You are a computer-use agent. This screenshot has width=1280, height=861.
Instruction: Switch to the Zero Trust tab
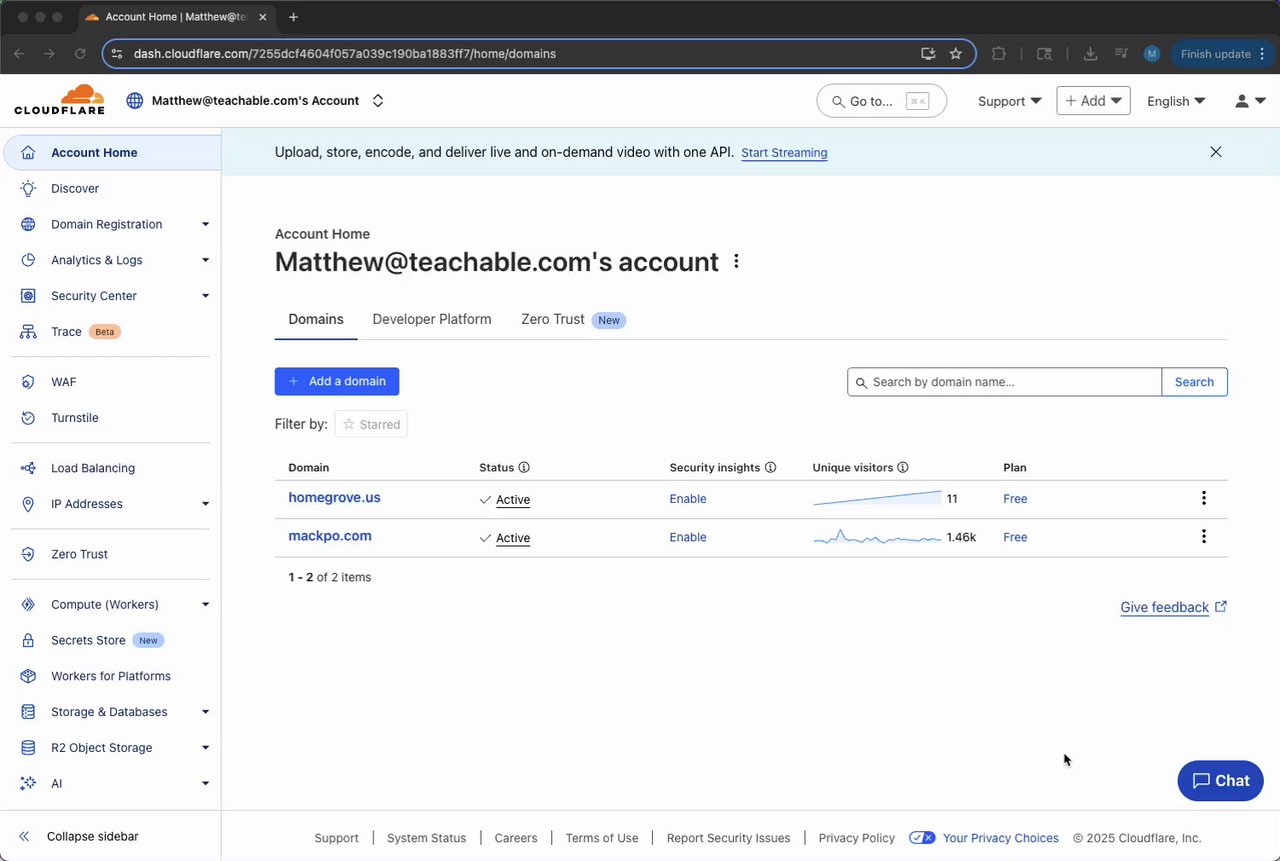573,320
